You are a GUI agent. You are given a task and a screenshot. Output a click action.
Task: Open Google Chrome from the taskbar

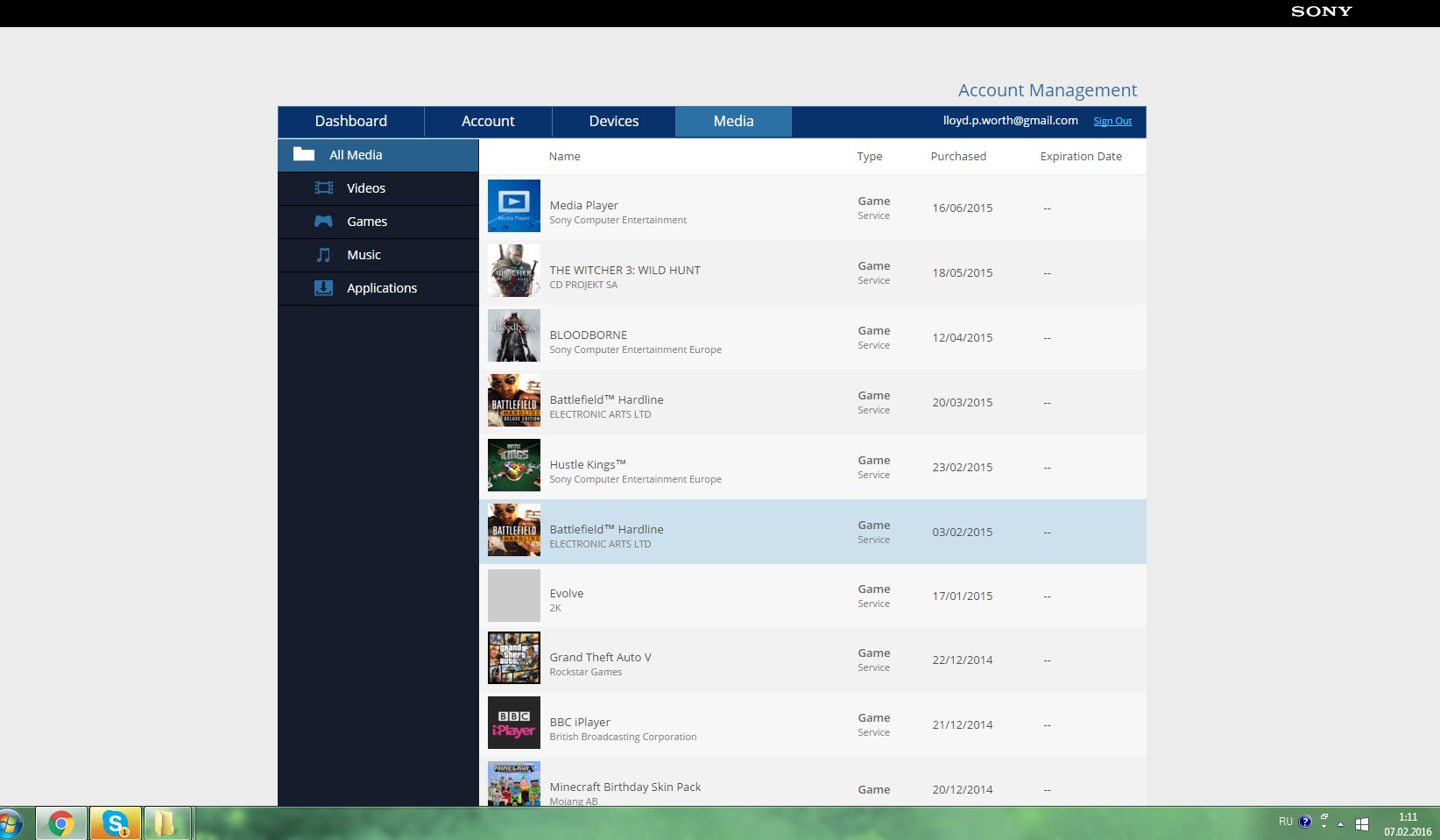coord(61,823)
